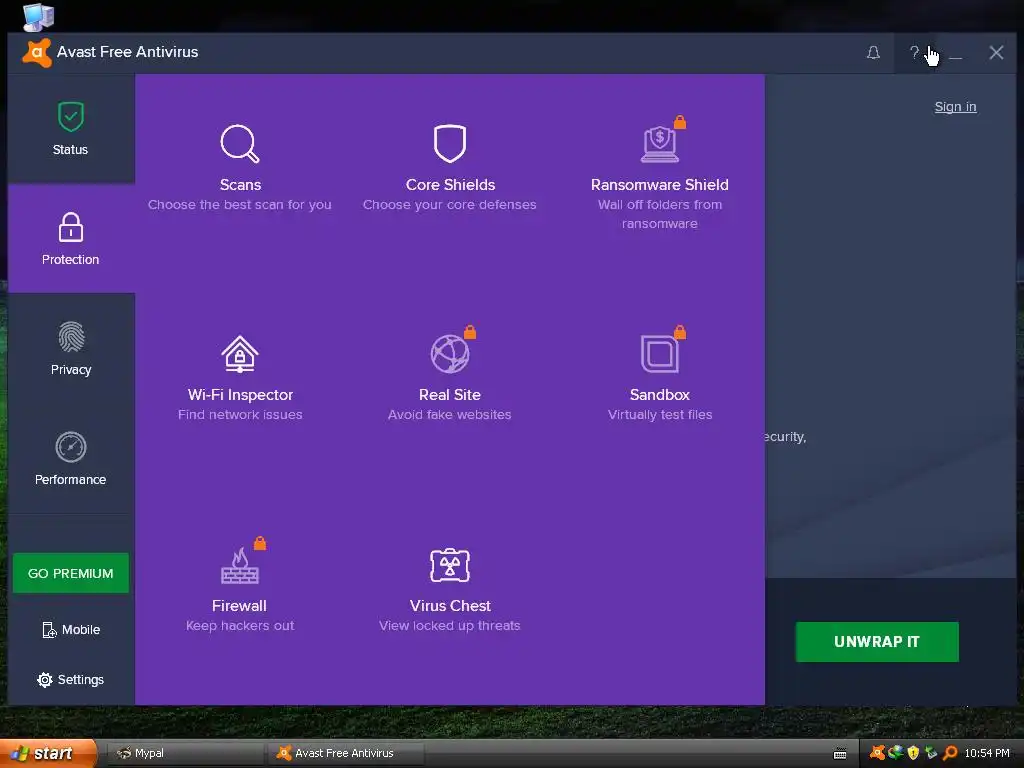Go to the Status tab
Image resolution: width=1024 pixels, height=768 pixels.
(x=71, y=129)
